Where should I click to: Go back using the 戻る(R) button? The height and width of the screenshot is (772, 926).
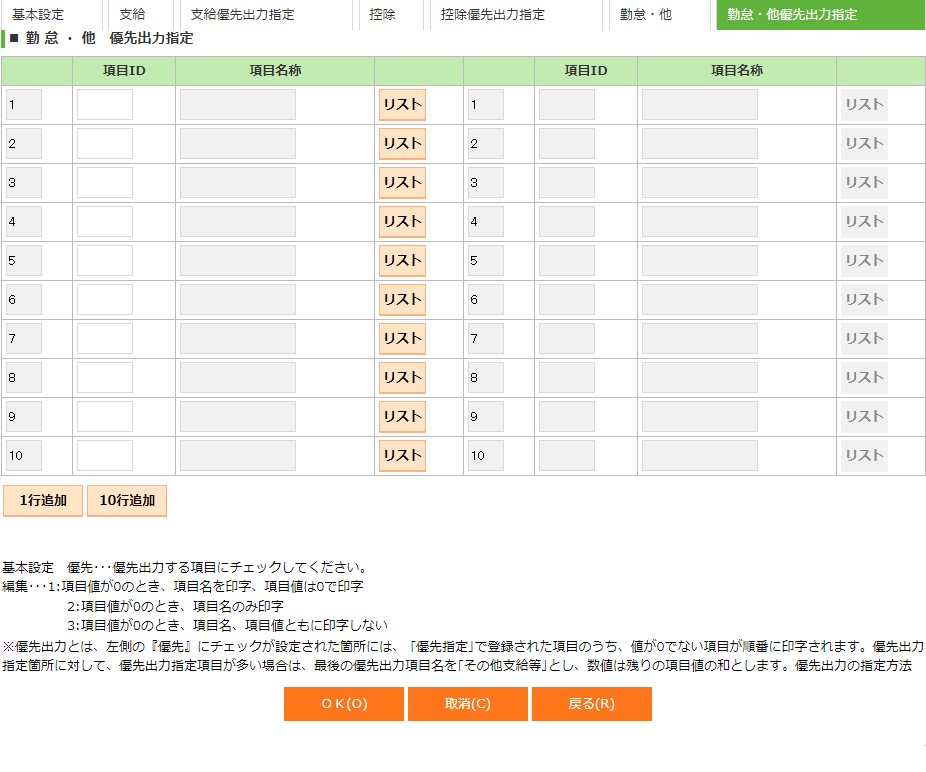pos(592,704)
